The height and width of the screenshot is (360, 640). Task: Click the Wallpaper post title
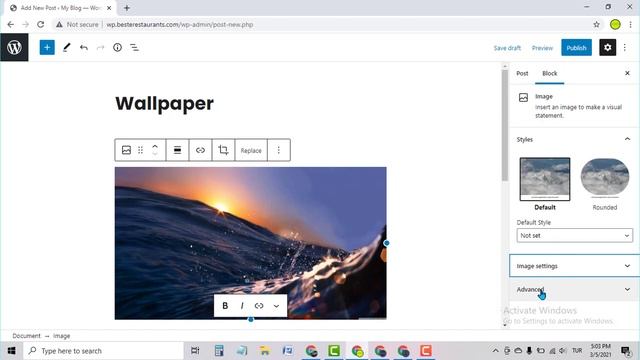click(164, 103)
